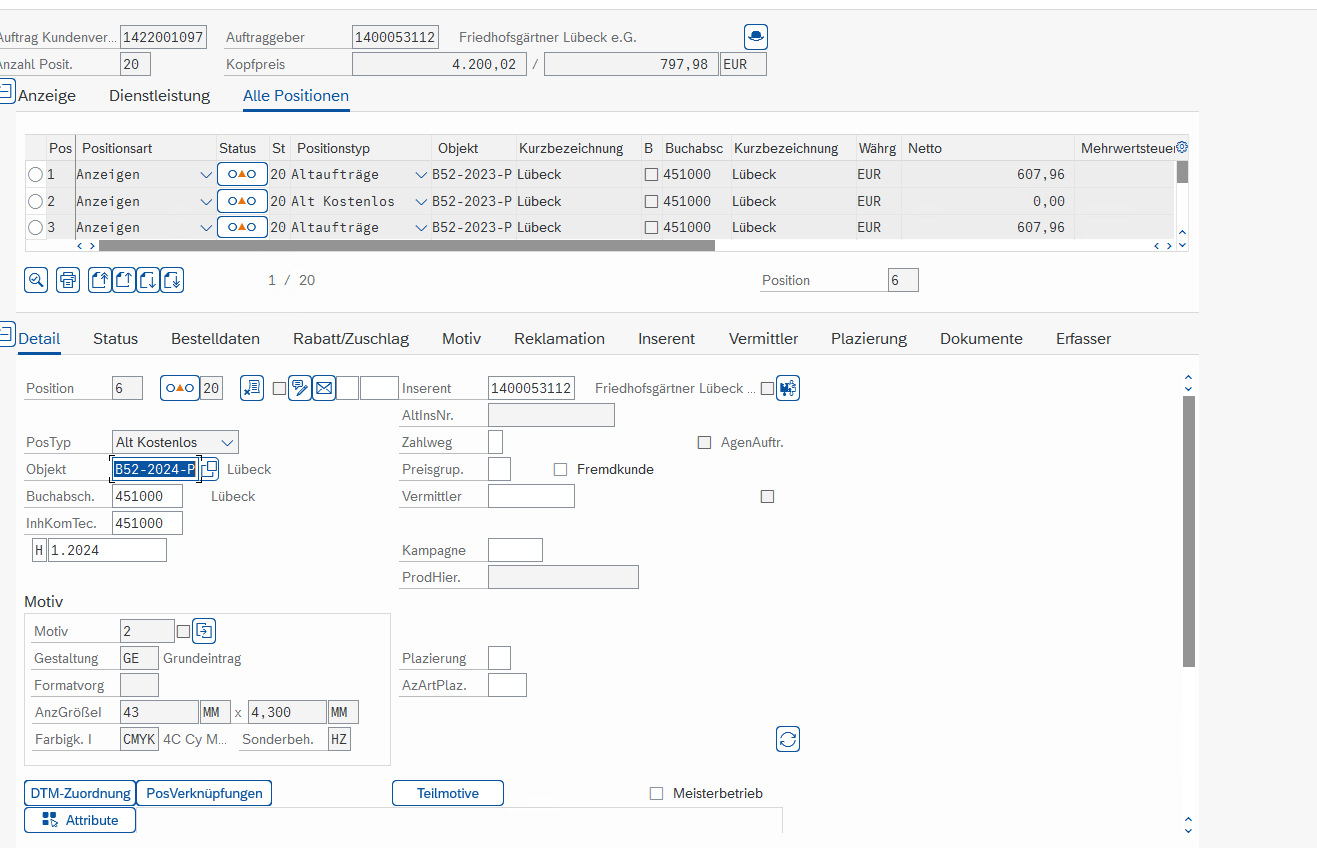Open the Dokumente tab
Image resolution: width=1317 pixels, height=848 pixels.
pyautogui.click(x=981, y=338)
